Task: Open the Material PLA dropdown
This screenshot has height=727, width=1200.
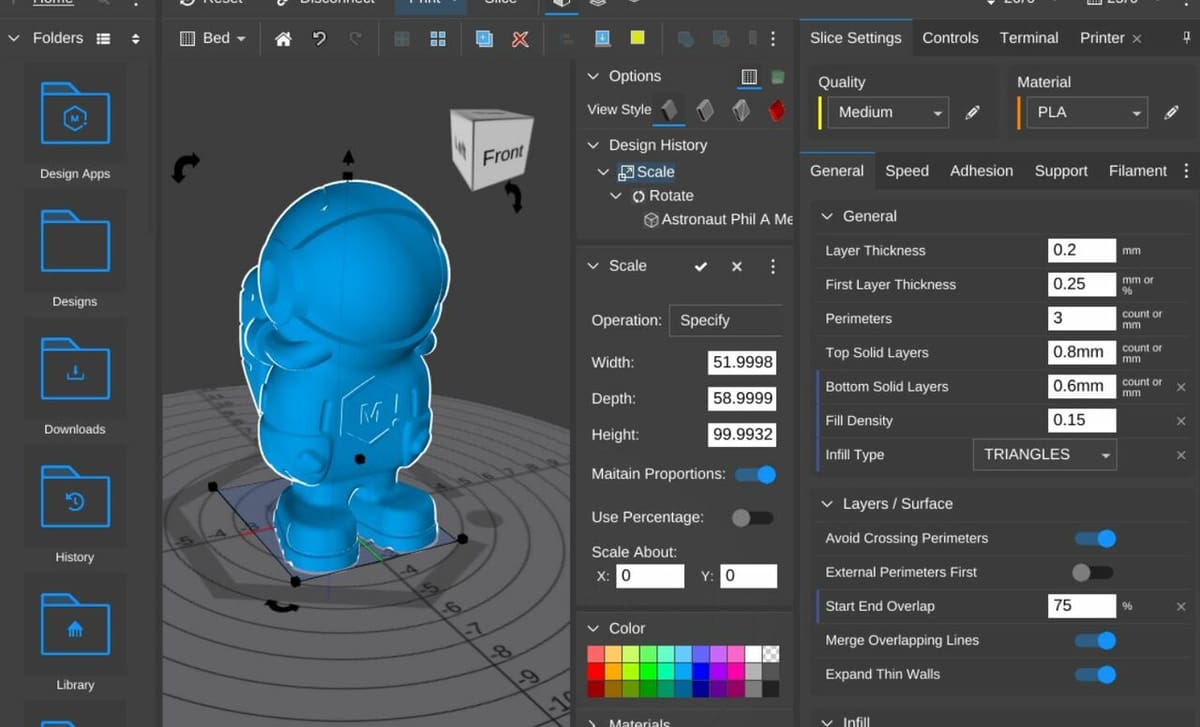Action: 1085,113
